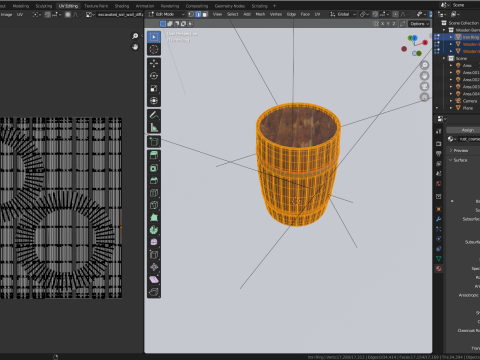Image resolution: width=480 pixels, height=360 pixels.
Task: Select the Add Cube tool
Action: [x=154, y=142]
